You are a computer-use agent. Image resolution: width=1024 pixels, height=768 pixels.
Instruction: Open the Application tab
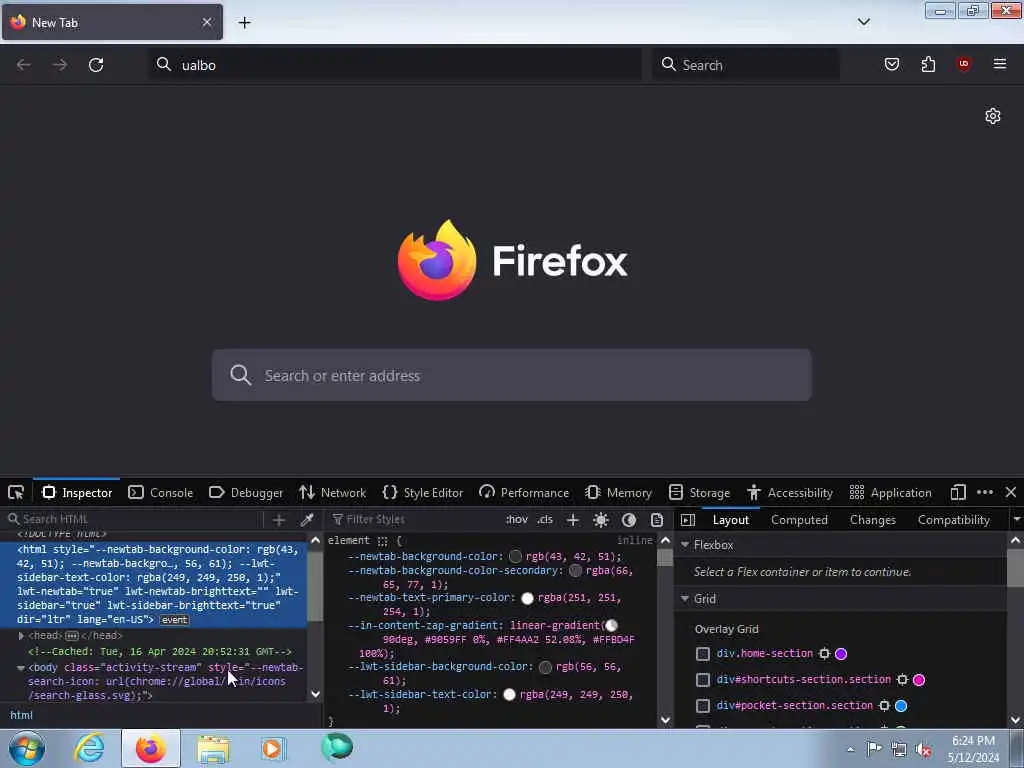click(891, 492)
